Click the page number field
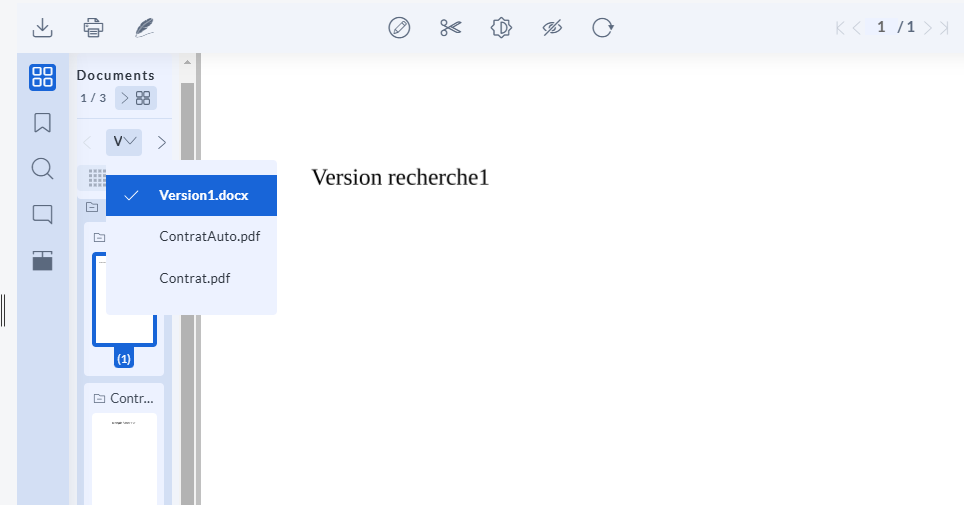The height and width of the screenshot is (505, 964). [x=881, y=27]
